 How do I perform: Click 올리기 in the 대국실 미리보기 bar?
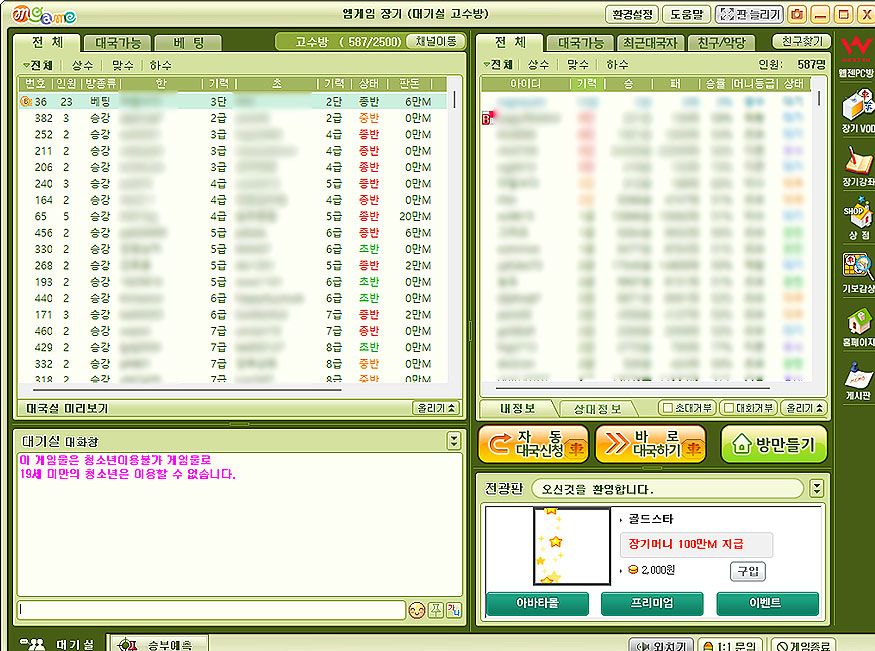click(x=436, y=408)
